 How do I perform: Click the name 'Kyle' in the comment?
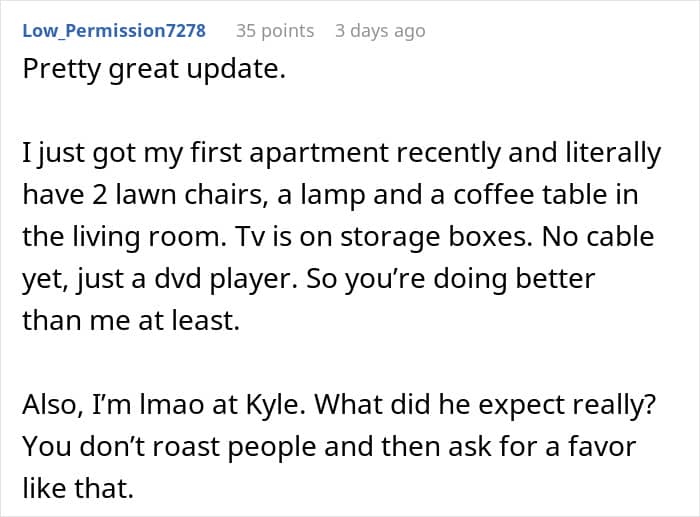point(272,404)
